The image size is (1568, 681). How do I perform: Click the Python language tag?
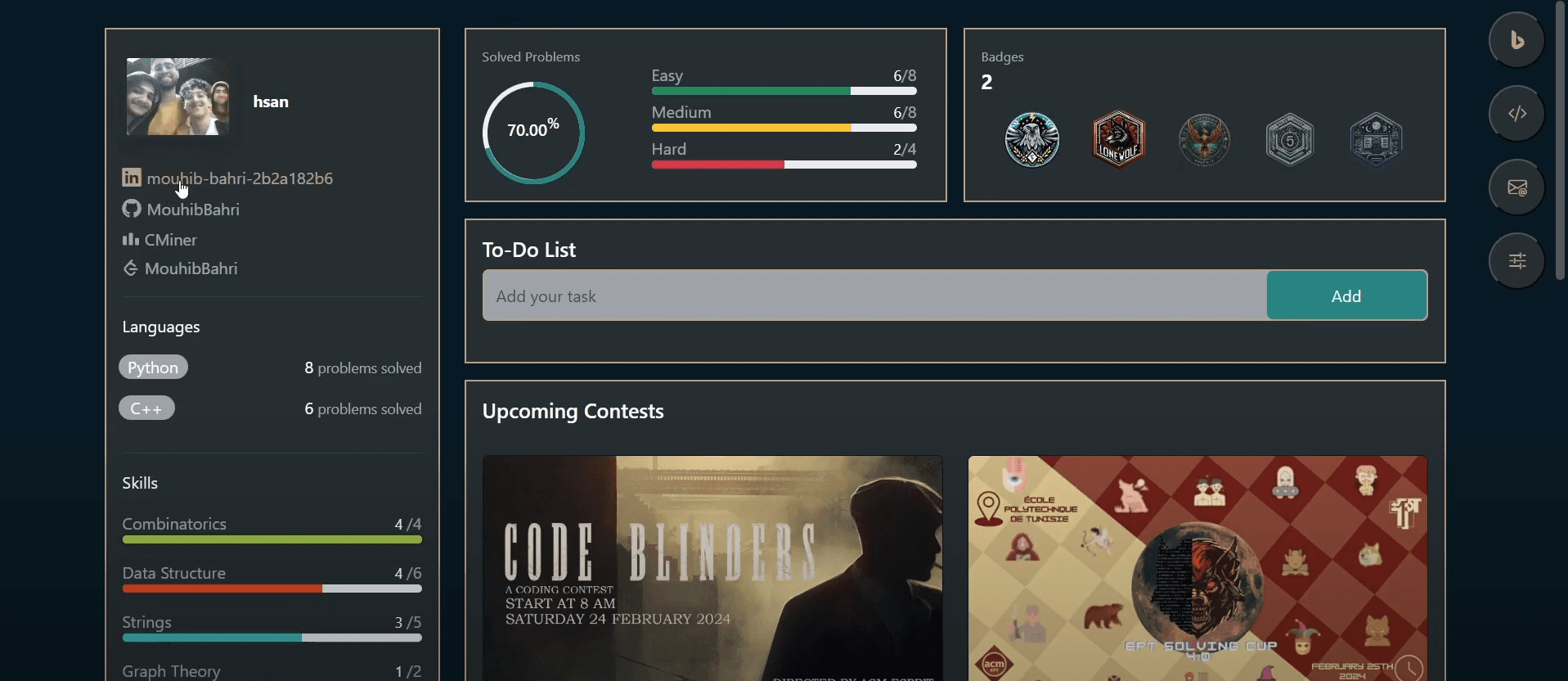tap(153, 368)
